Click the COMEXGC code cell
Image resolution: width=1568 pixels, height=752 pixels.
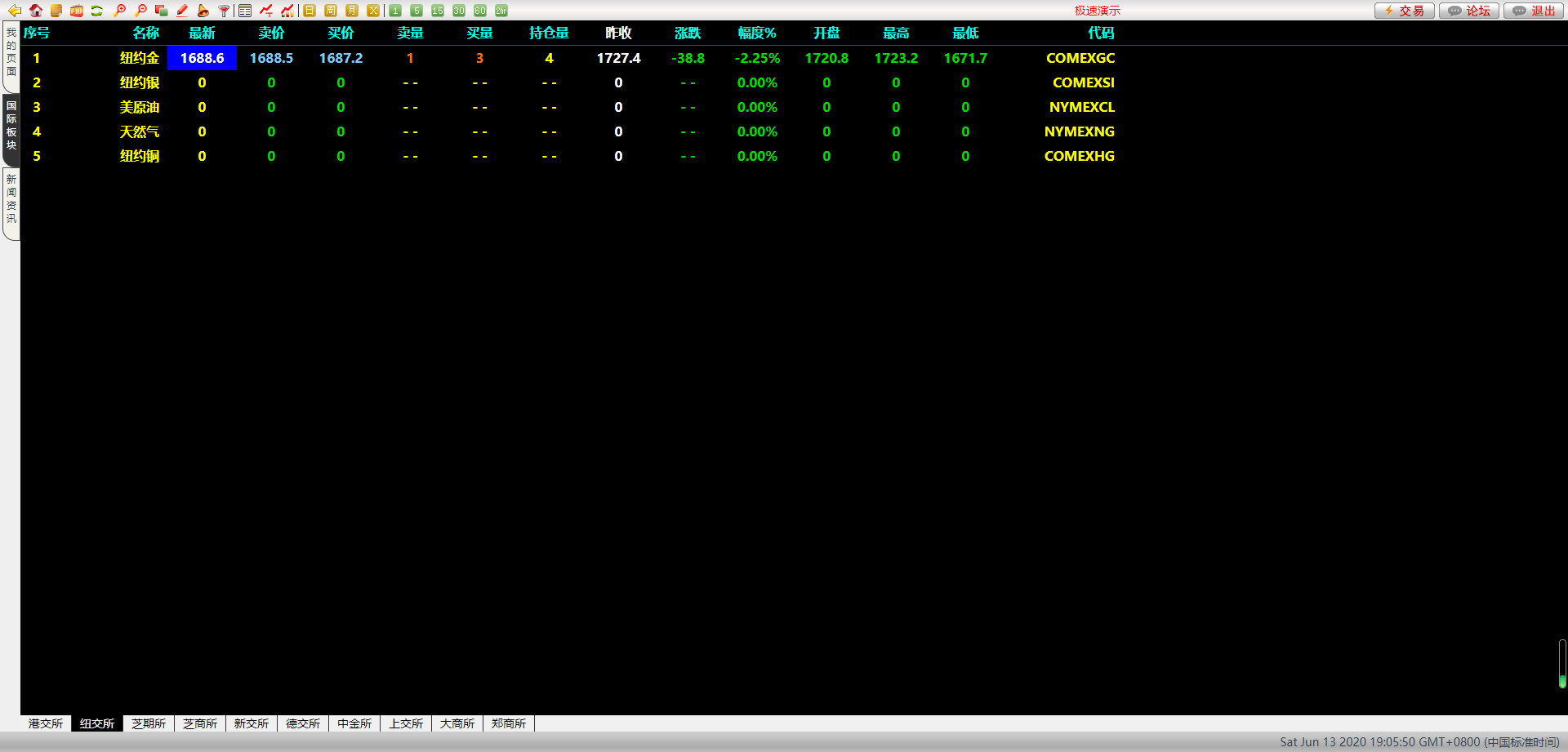click(1080, 58)
